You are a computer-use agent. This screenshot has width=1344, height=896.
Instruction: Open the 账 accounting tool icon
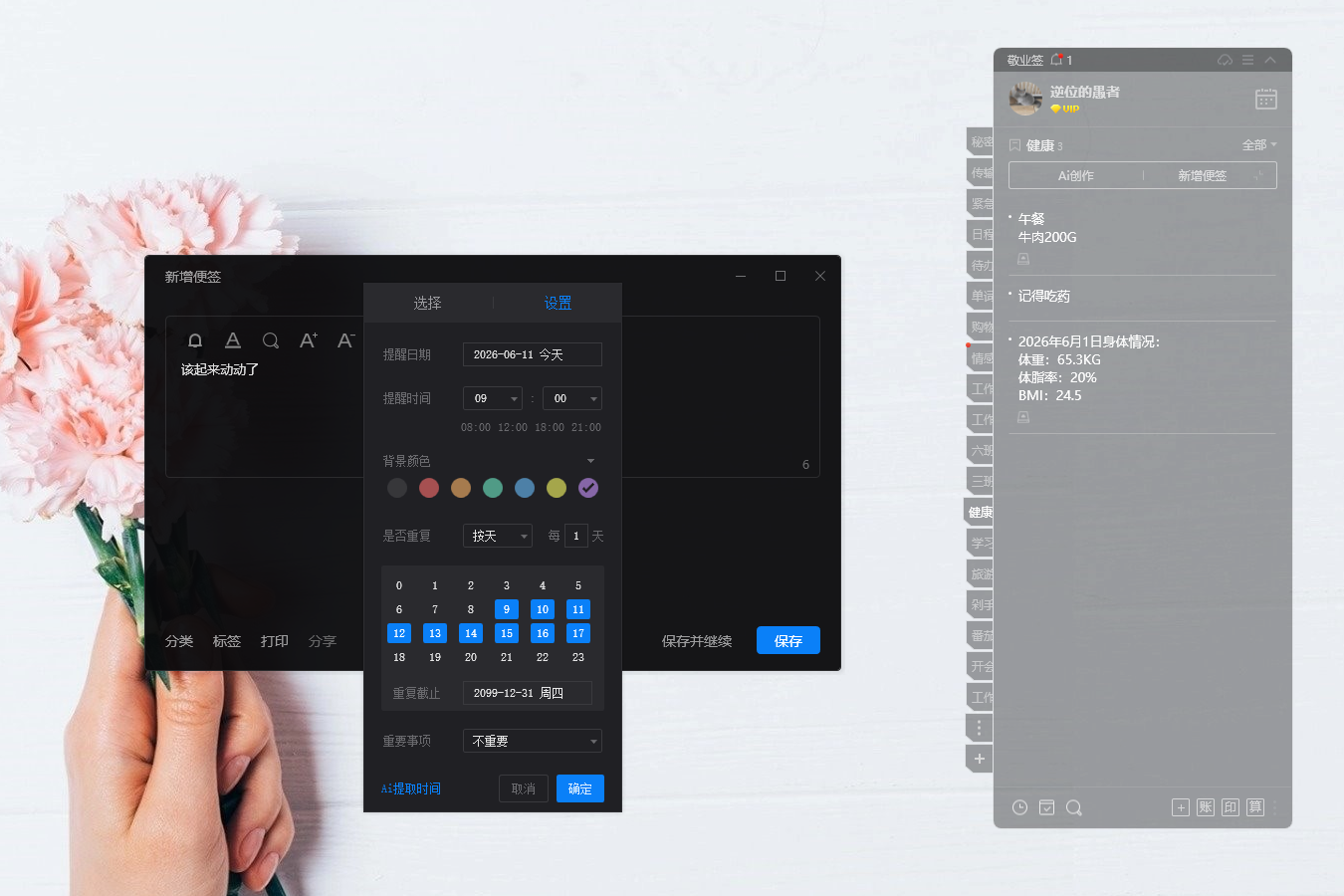pos(1206,807)
